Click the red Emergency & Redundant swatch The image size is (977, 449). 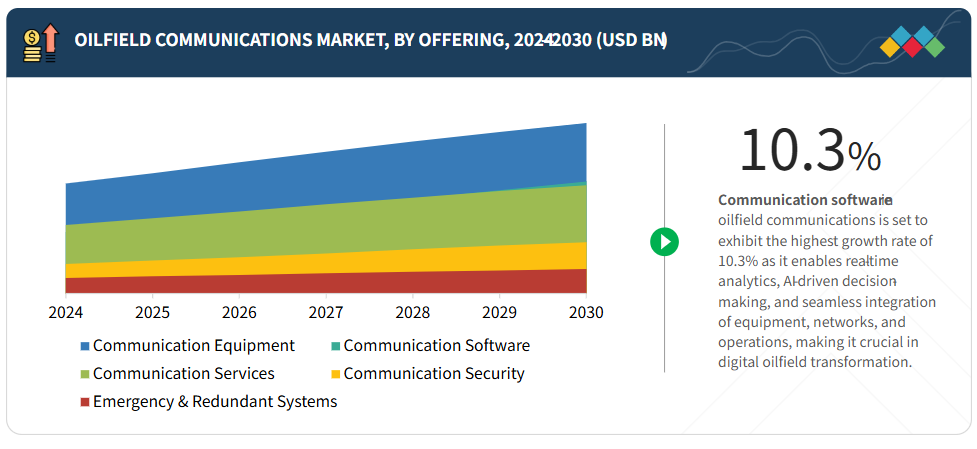(85, 403)
